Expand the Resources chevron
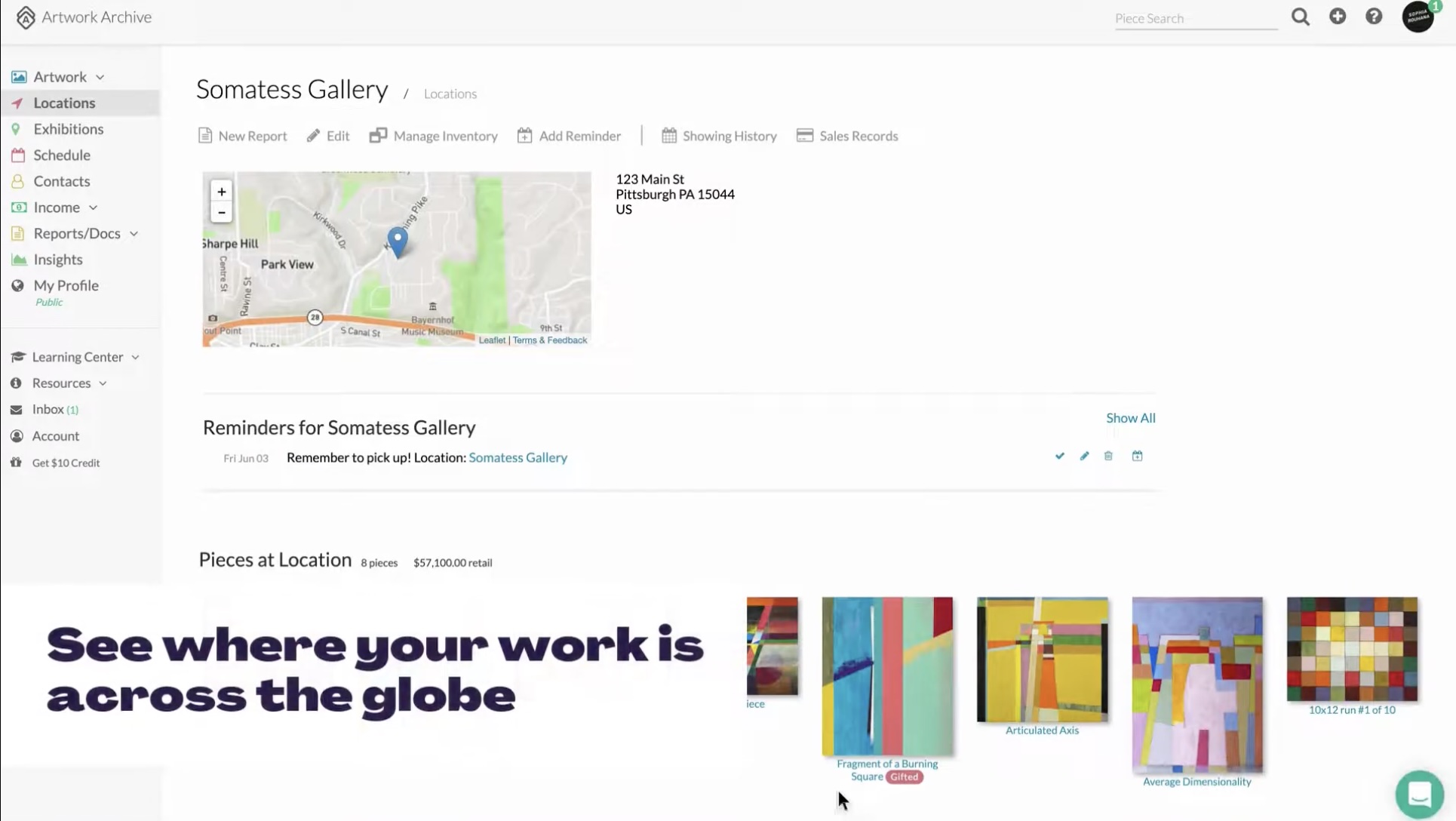 [x=103, y=383]
